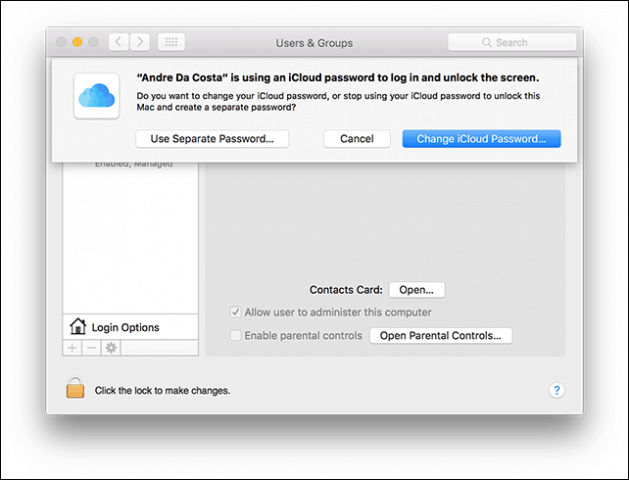Click the lock icon to make changes
The image size is (629, 480).
75,387
